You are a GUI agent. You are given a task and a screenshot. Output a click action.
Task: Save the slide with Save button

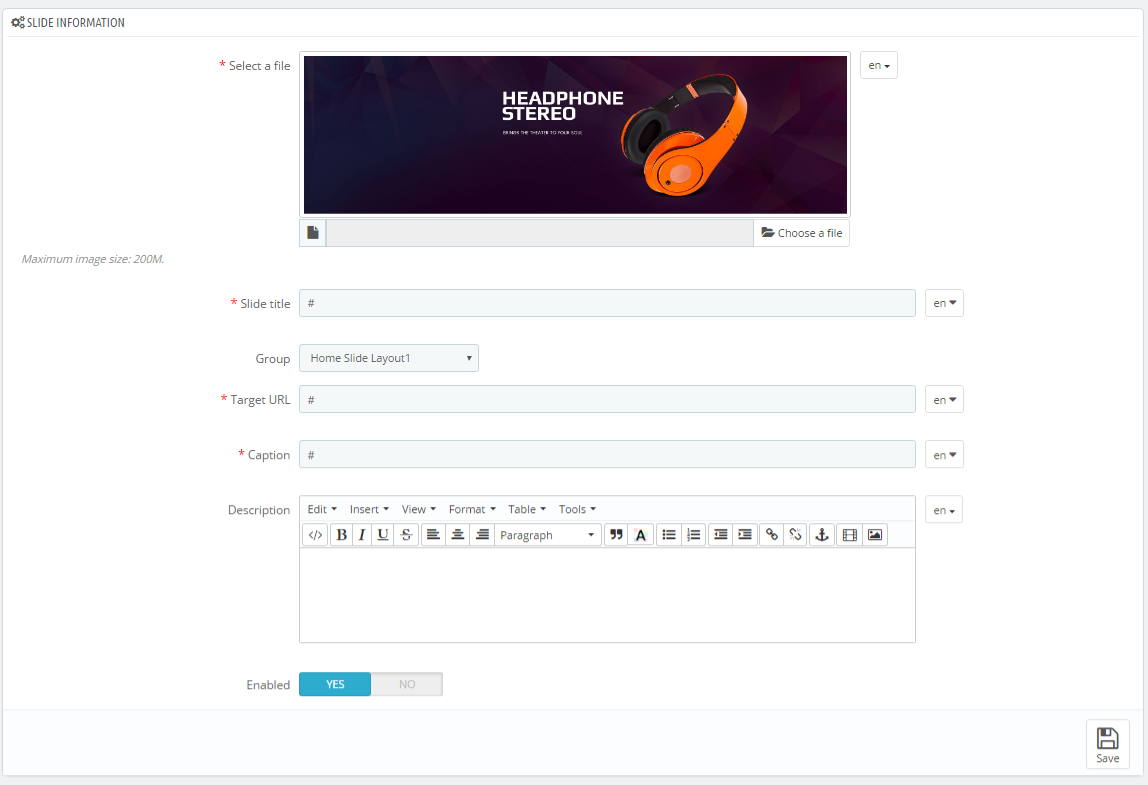[x=1107, y=745]
